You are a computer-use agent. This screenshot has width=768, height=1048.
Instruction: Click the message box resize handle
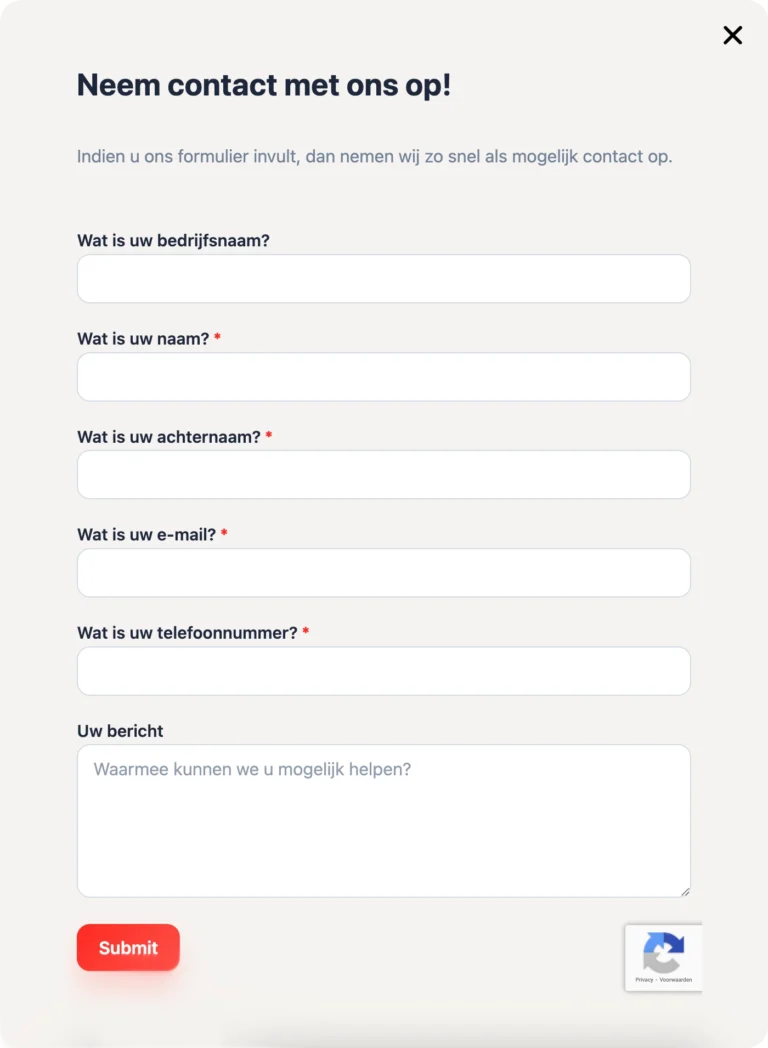pyautogui.click(x=685, y=891)
